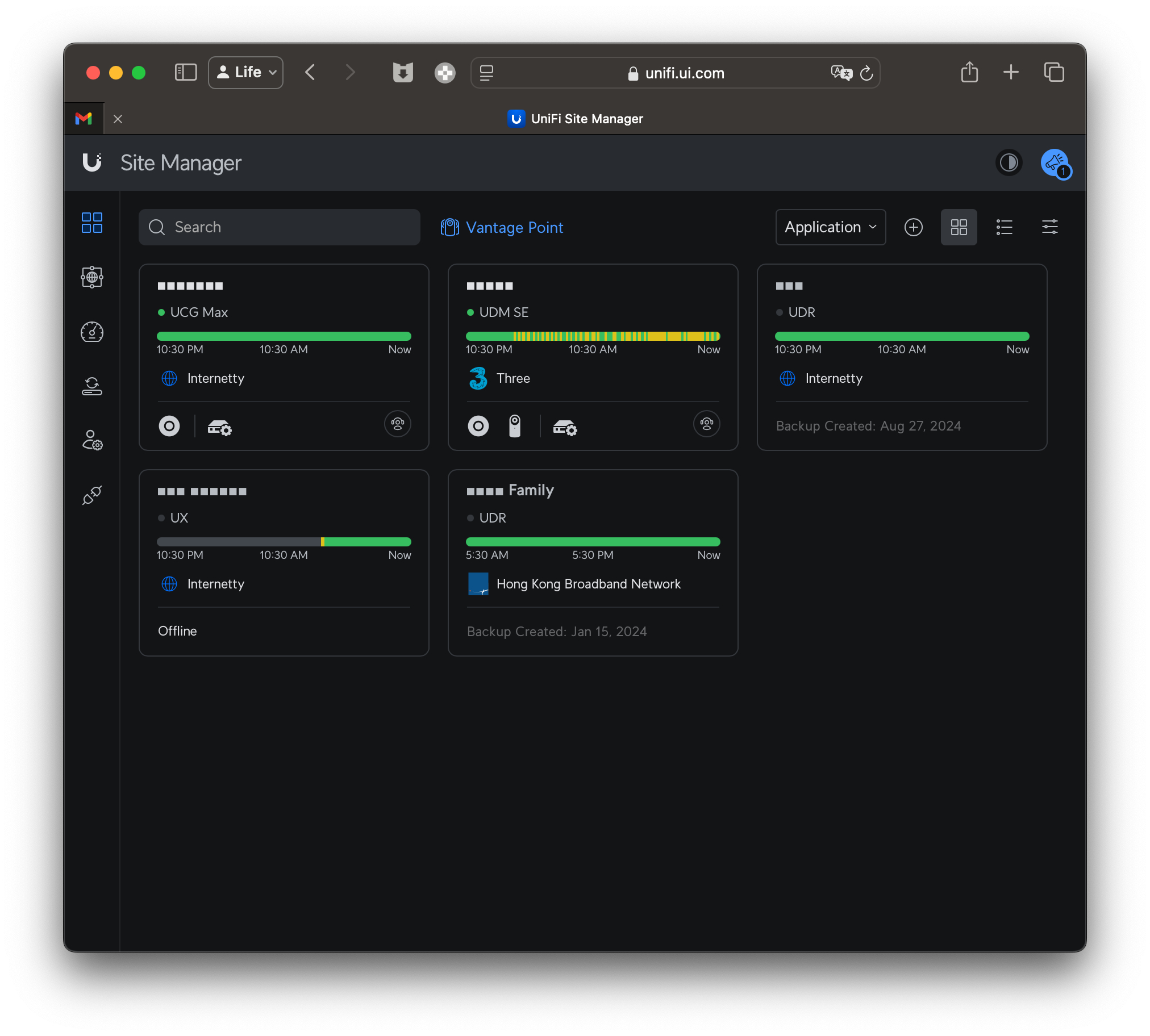
Task: Click the Vantage Point link
Action: click(x=502, y=227)
